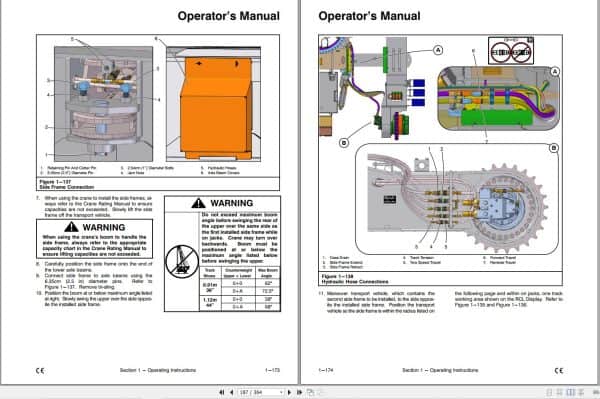Click circled callout 'A' near the green bracket
The width and height of the screenshot is (600, 399).
(x=438, y=50)
